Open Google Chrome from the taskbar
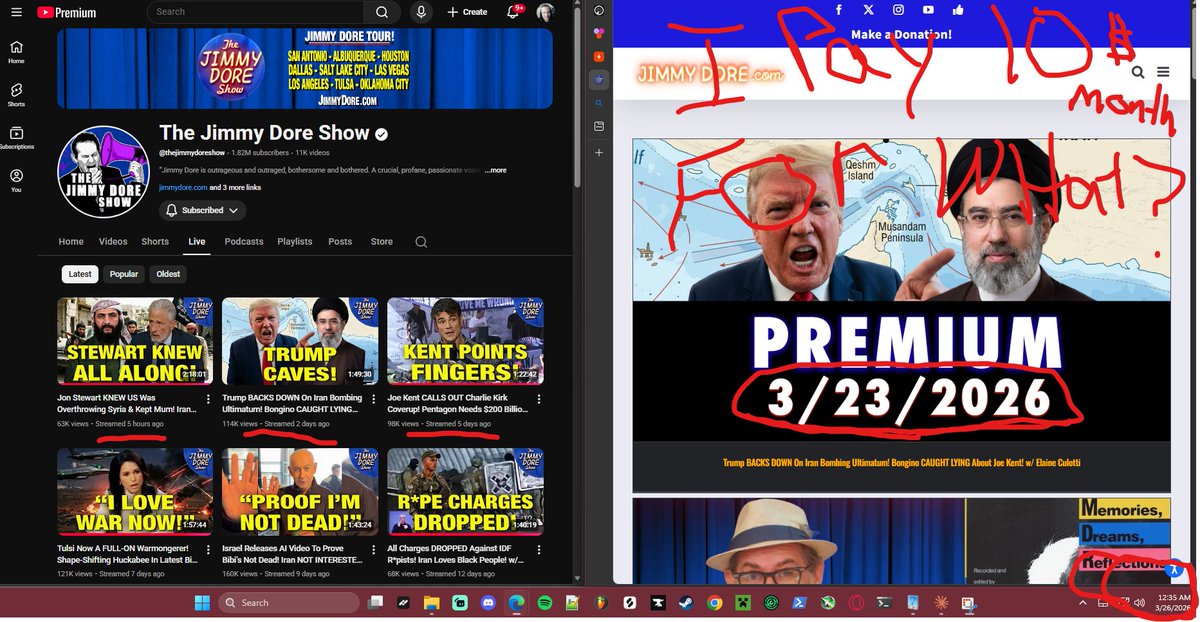The image size is (1200, 622). (714, 603)
